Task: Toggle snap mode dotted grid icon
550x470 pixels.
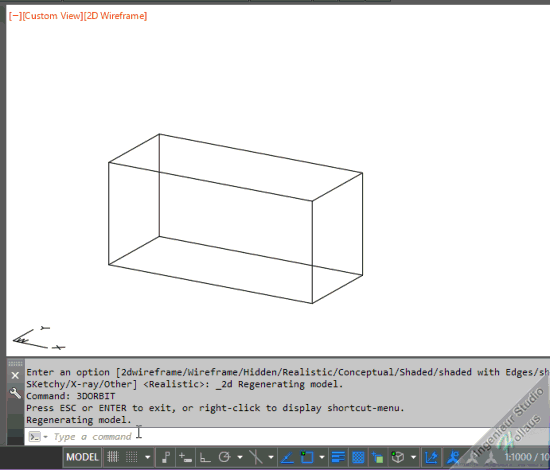Action: coord(132,457)
